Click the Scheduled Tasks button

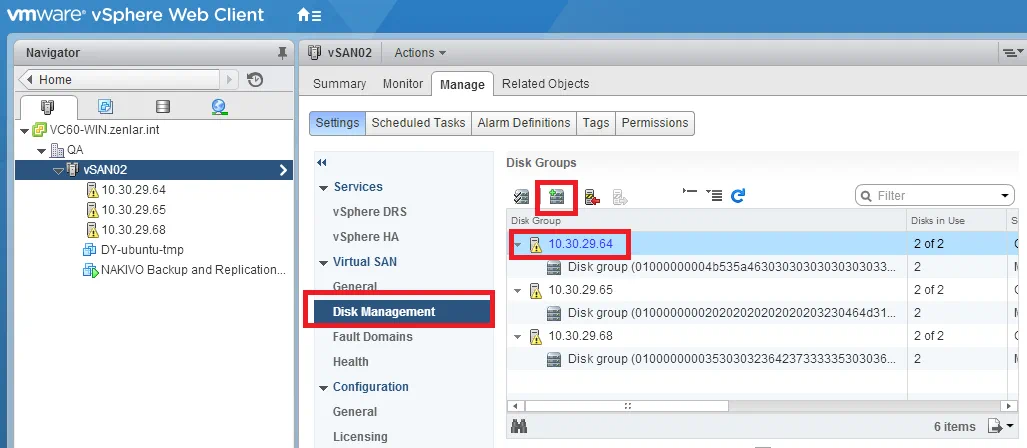pos(418,123)
